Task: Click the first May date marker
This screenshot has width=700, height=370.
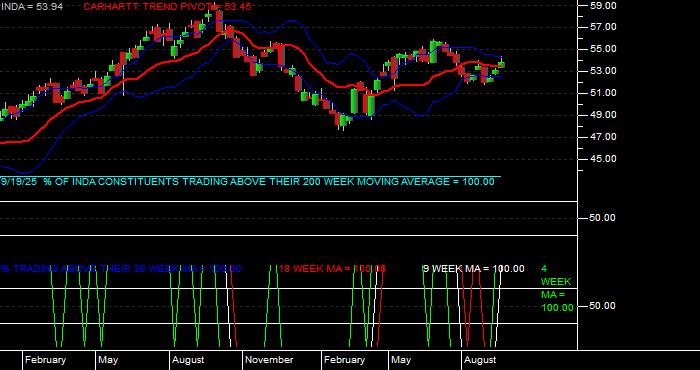Action: [x=108, y=360]
